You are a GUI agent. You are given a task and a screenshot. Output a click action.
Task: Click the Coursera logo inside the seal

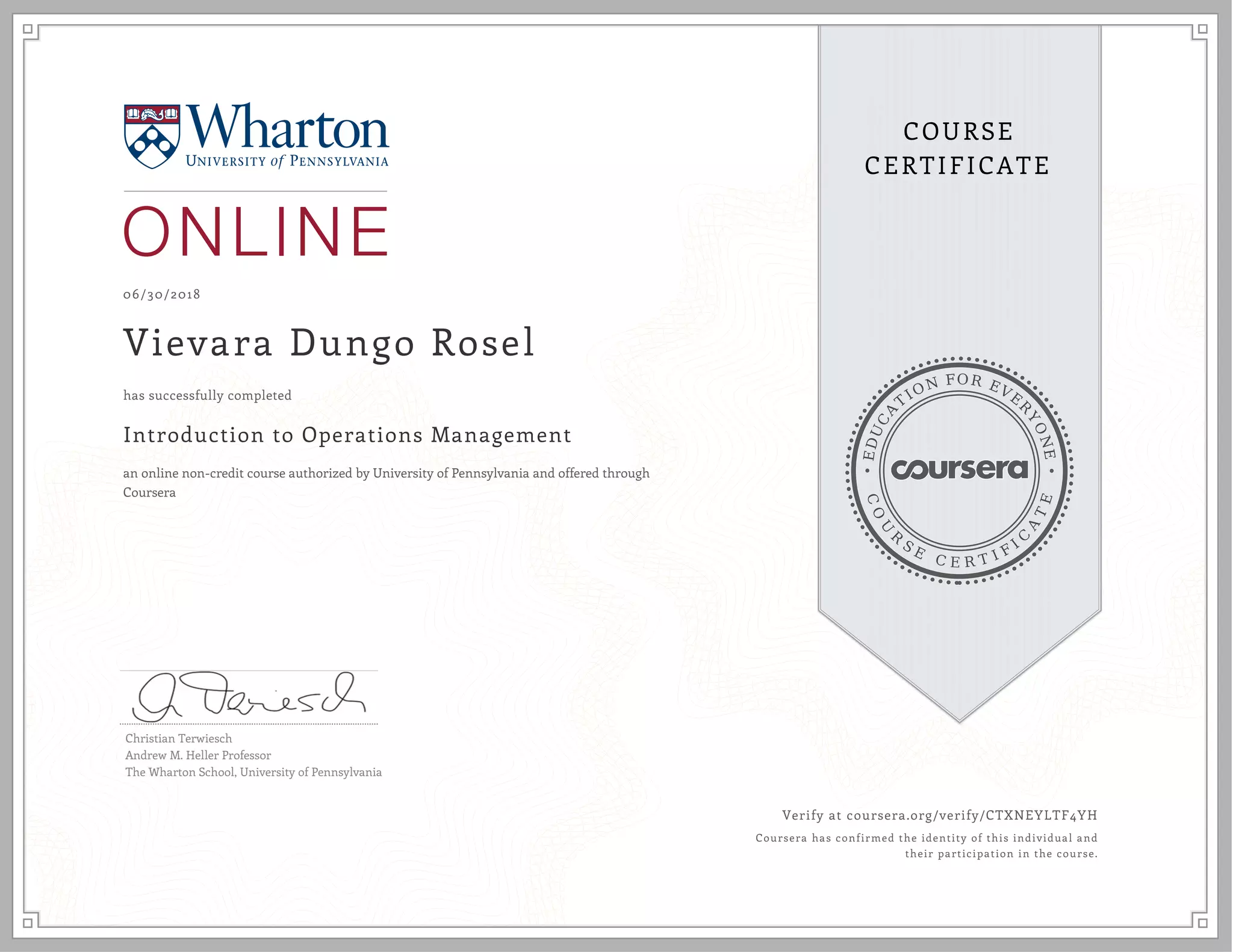(x=959, y=469)
